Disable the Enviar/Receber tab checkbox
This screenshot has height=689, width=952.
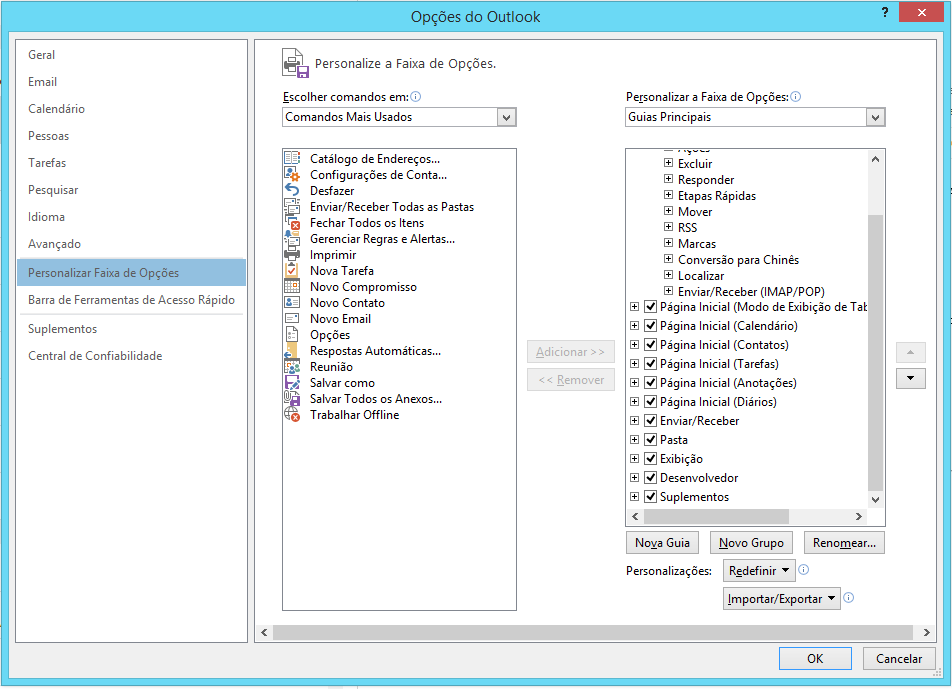(x=650, y=420)
